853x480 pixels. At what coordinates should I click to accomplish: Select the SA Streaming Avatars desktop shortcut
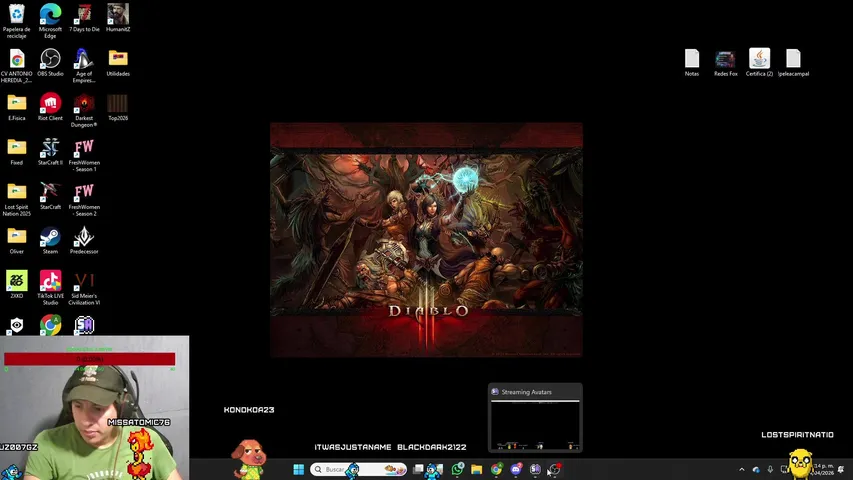point(84,325)
